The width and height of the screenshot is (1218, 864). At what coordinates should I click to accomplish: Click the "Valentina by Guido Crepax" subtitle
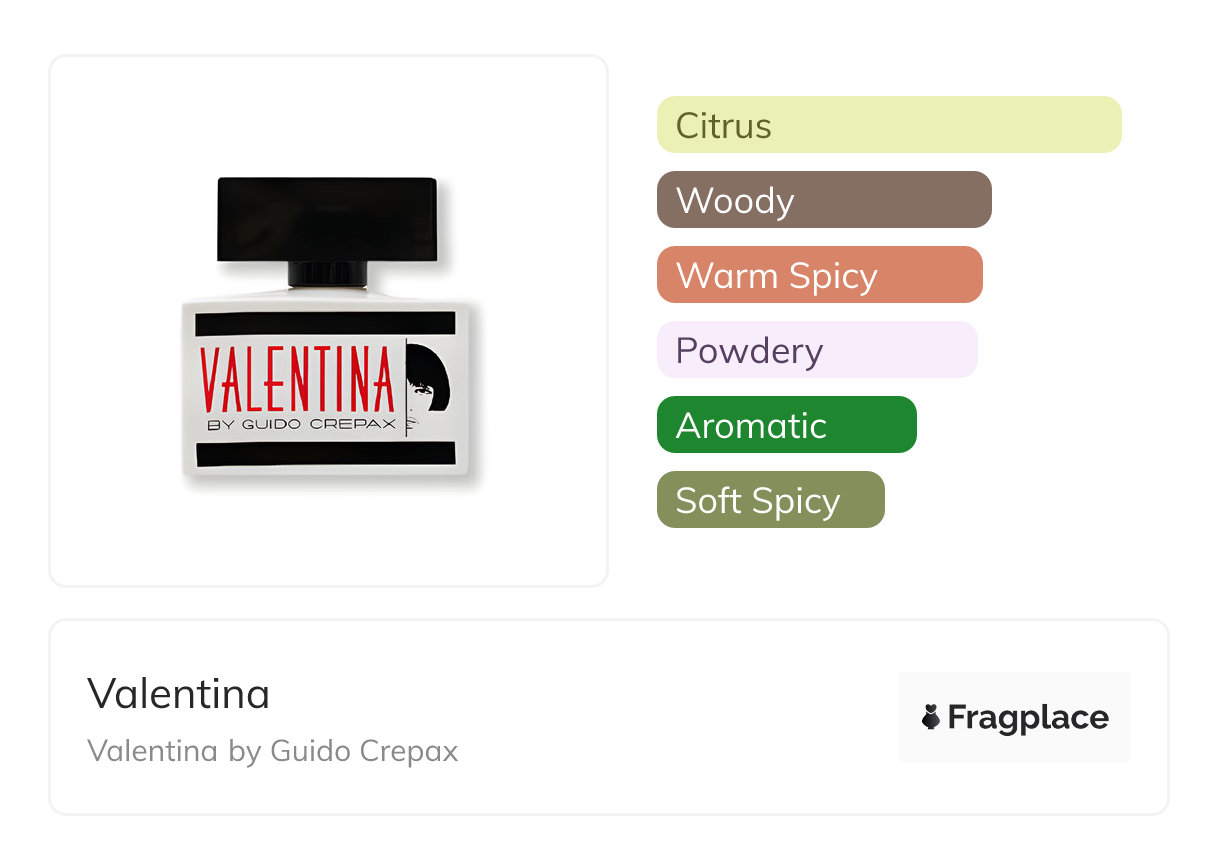(x=272, y=751)
